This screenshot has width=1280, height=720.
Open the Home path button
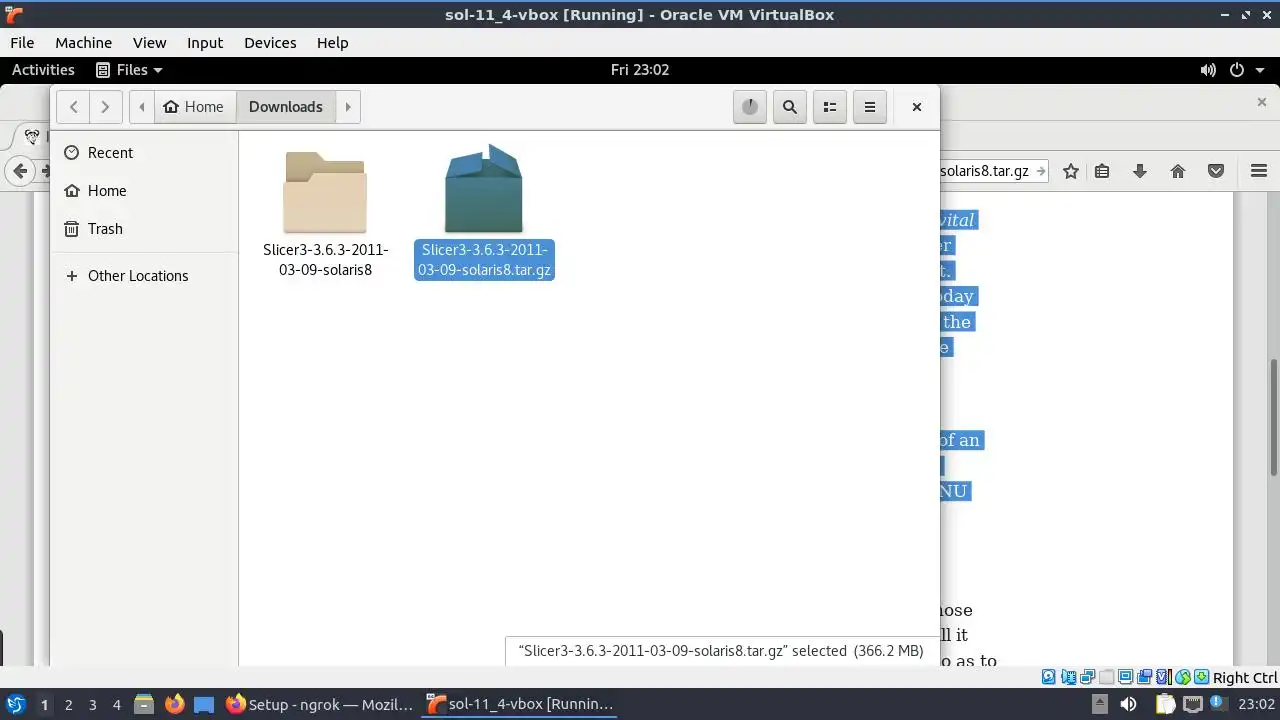[x=194, y=107]
